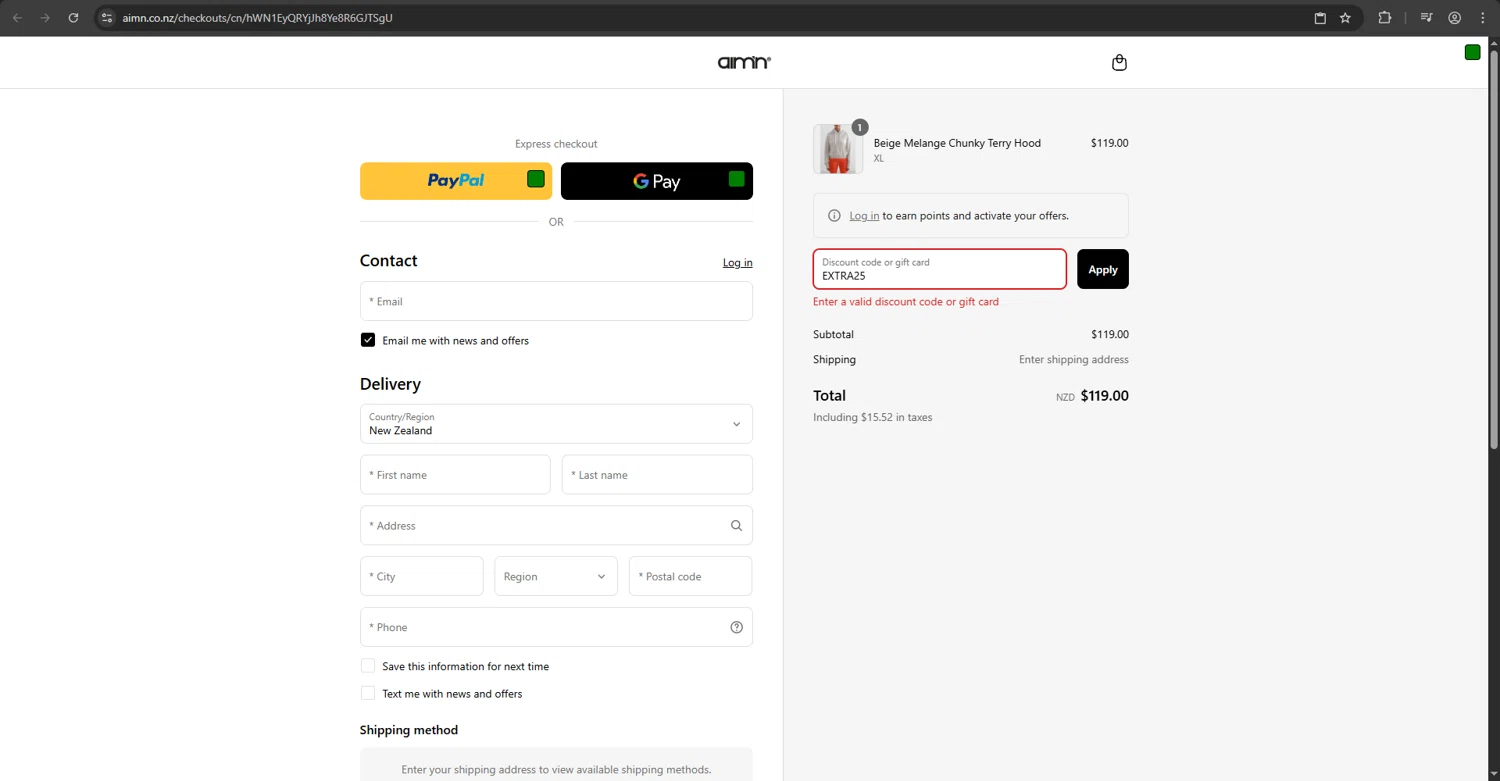This screenshot has height=781, width=1500.
Task: Open the Chrome three-dot menu
Action: tap(1482, 18)
